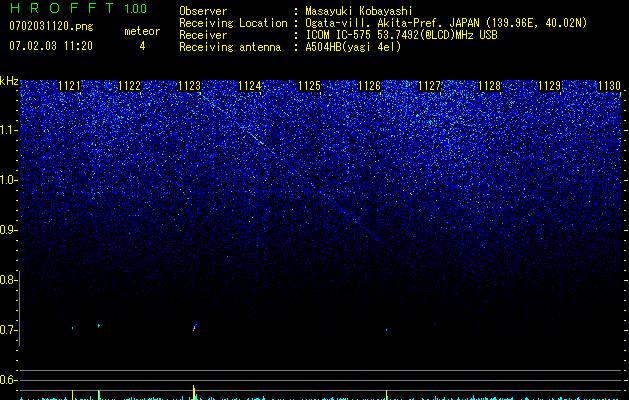This screenshot has width=629, height=400.
Task: Click observer name Masayuki Kobayashi
Action: pos(358,11)
